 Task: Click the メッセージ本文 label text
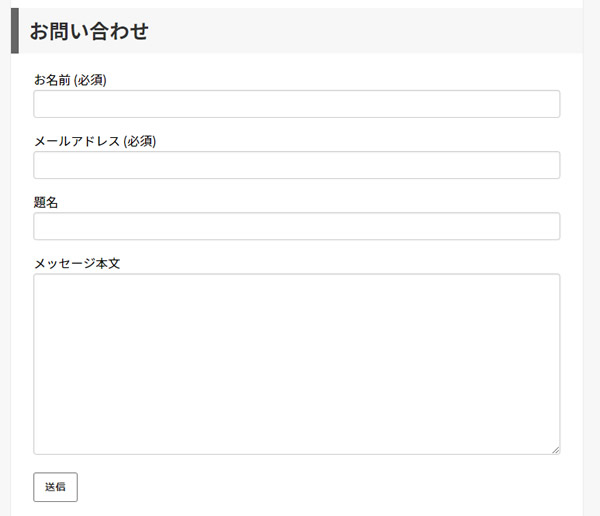[x=77, y=264]
